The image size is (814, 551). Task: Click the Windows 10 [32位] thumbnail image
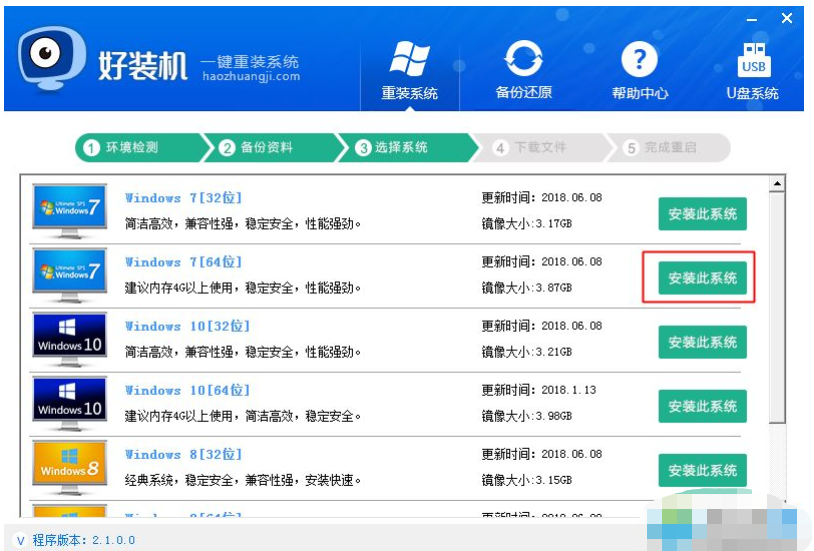click(x=70, y=339)
